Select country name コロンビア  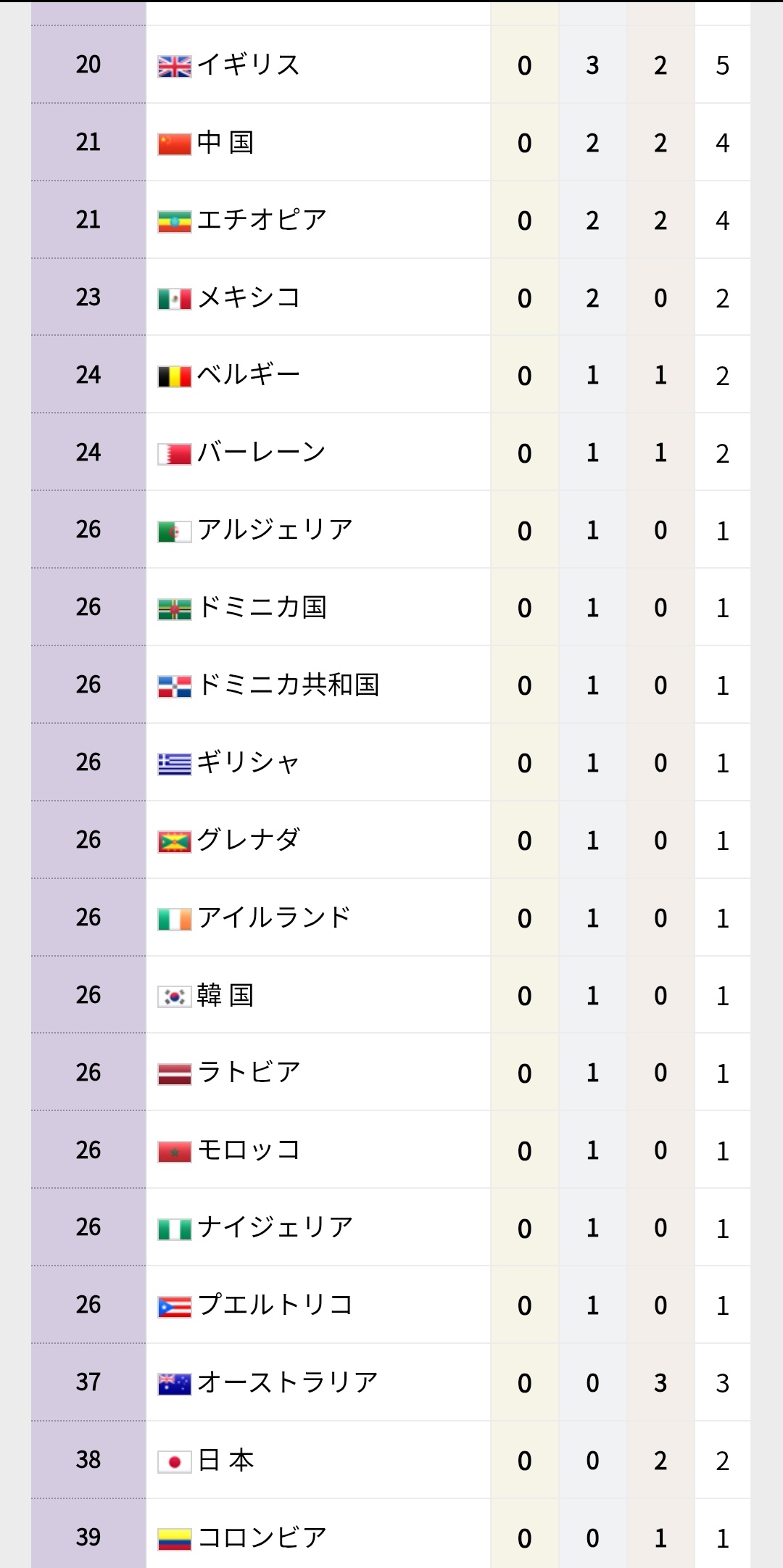(x=262, y=1538)
